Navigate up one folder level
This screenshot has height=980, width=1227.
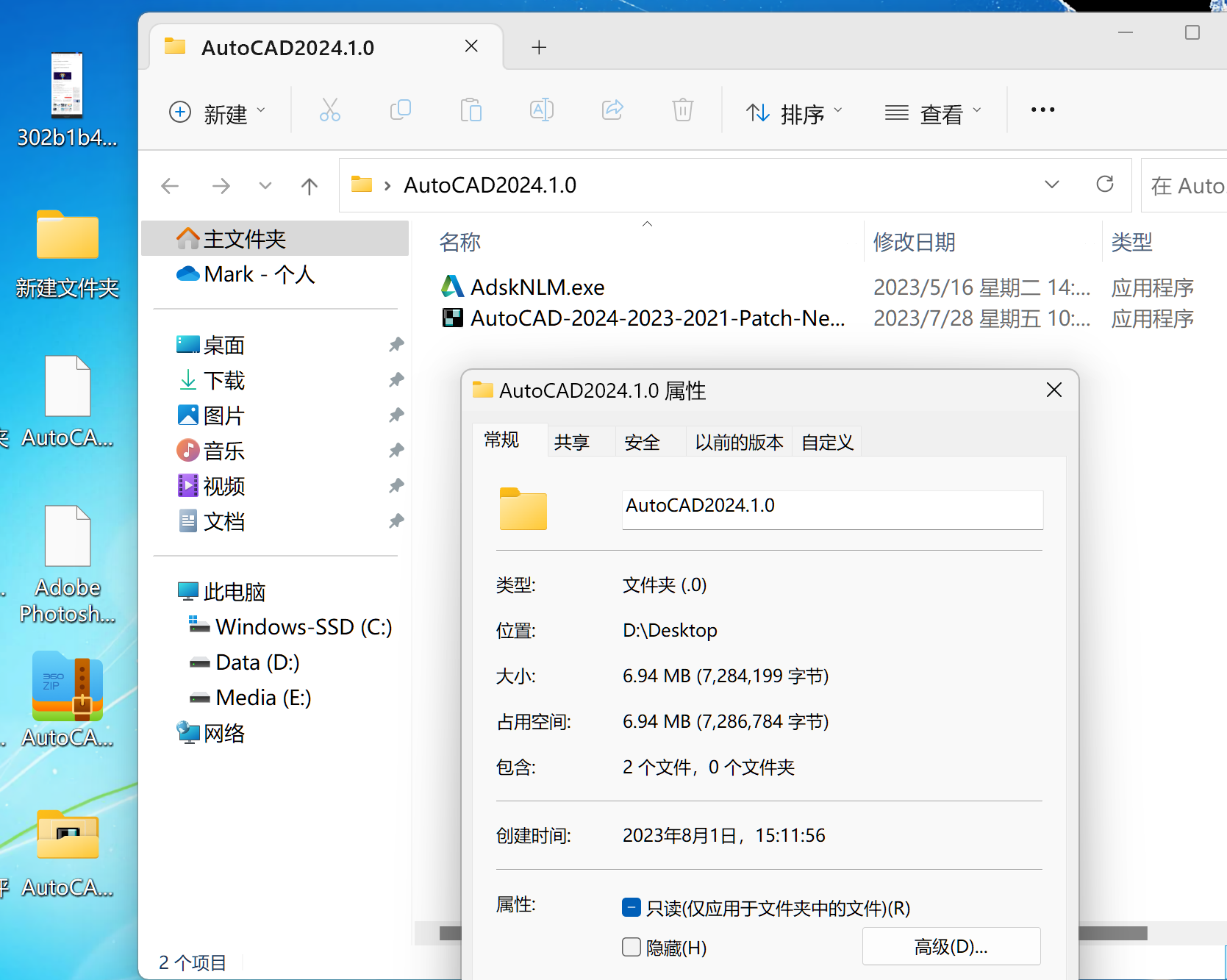click(309, 185)
